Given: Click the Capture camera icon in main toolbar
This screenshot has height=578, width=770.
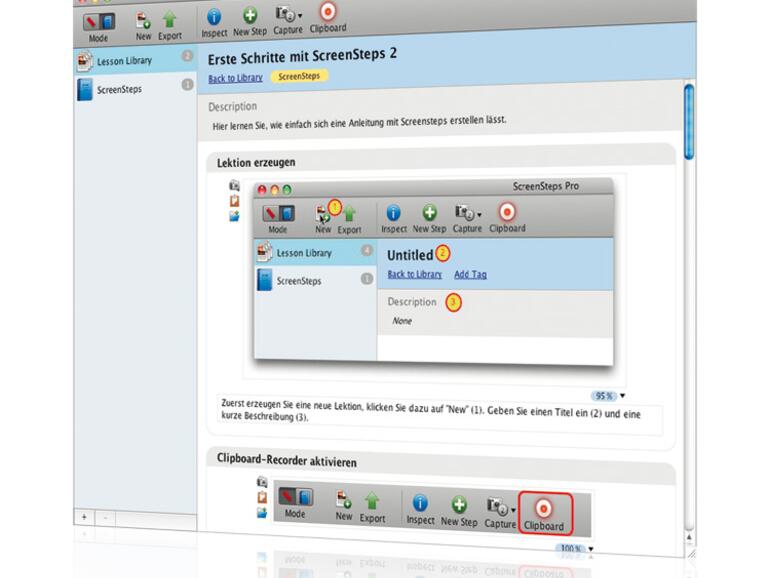Looking at the screenshot, I should pyautogui.click(x=285, y=14).
